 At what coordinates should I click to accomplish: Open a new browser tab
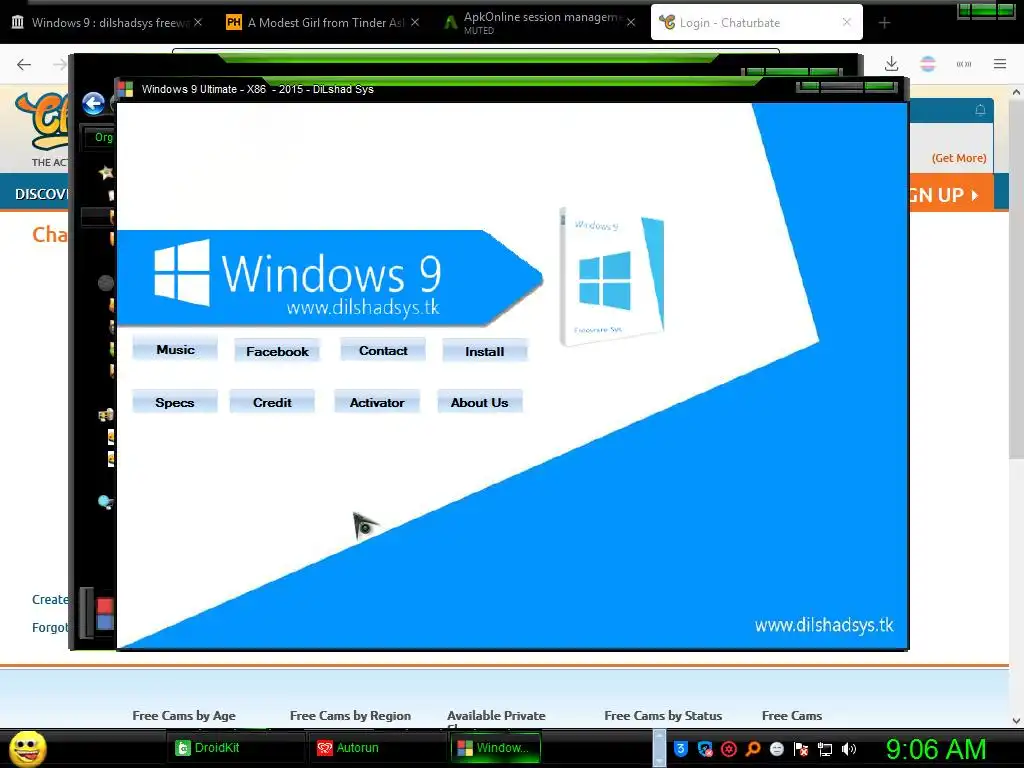click(x=884, y=23)
